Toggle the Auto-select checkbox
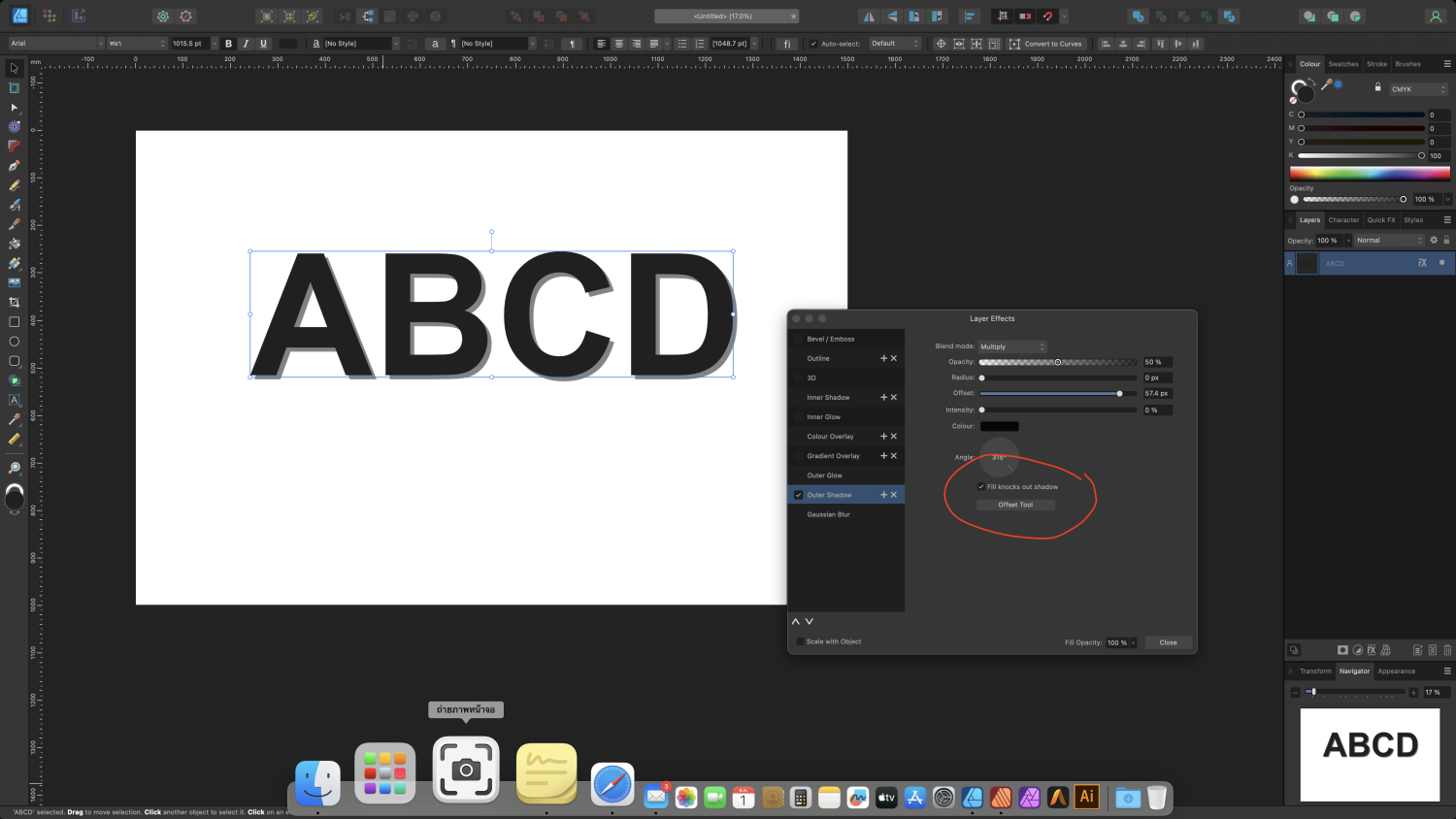Viewport: 1456px width, 819px height. tap(813, 44)
